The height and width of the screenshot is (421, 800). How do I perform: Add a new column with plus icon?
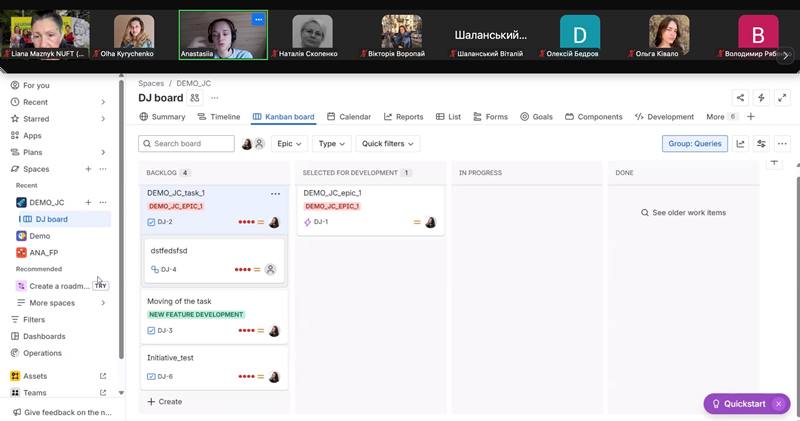774,163
